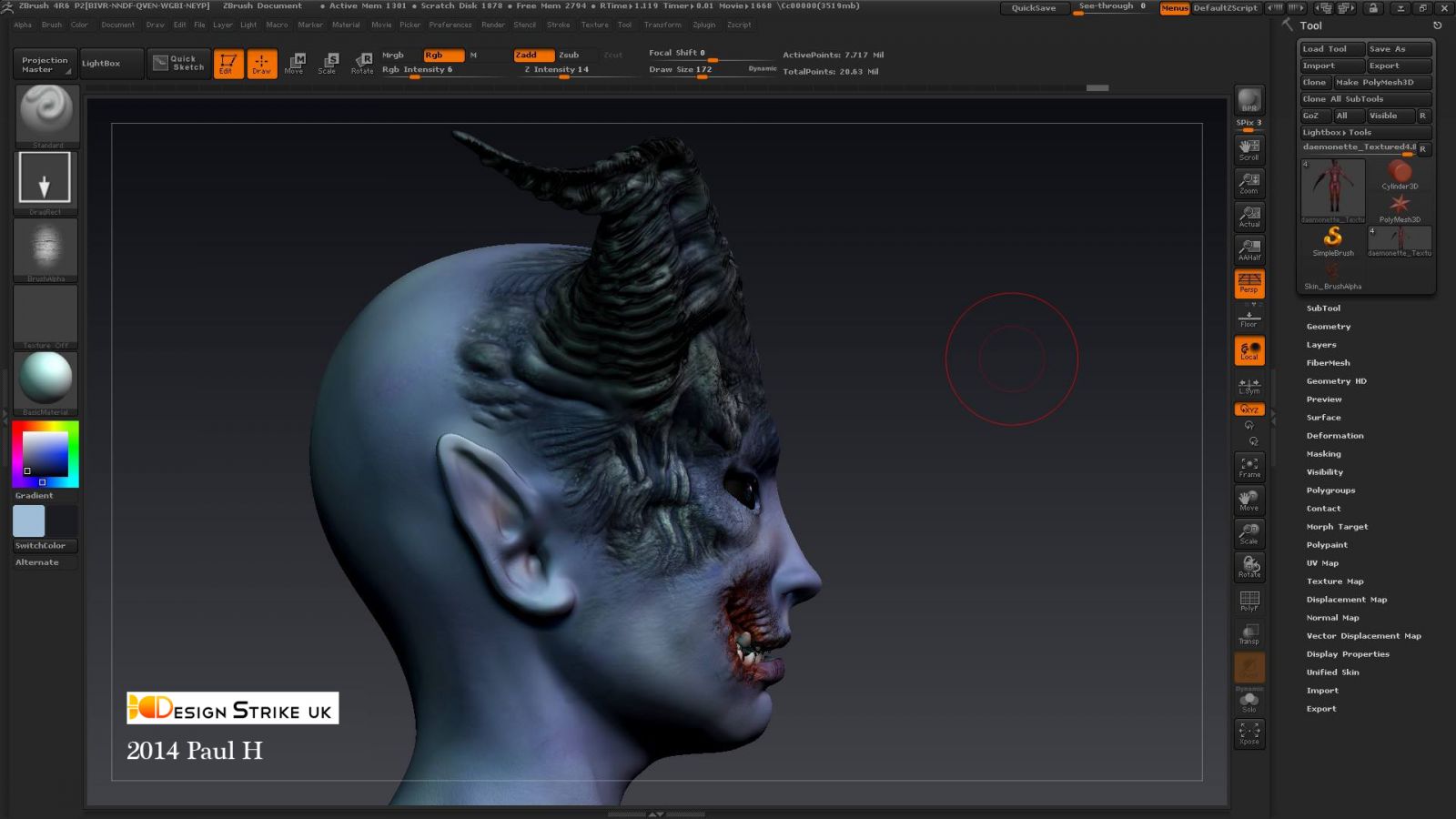Toggle the Zadd sculpt mode
The height and width of the screenshot is (819, 1456).
coord(533,55)
